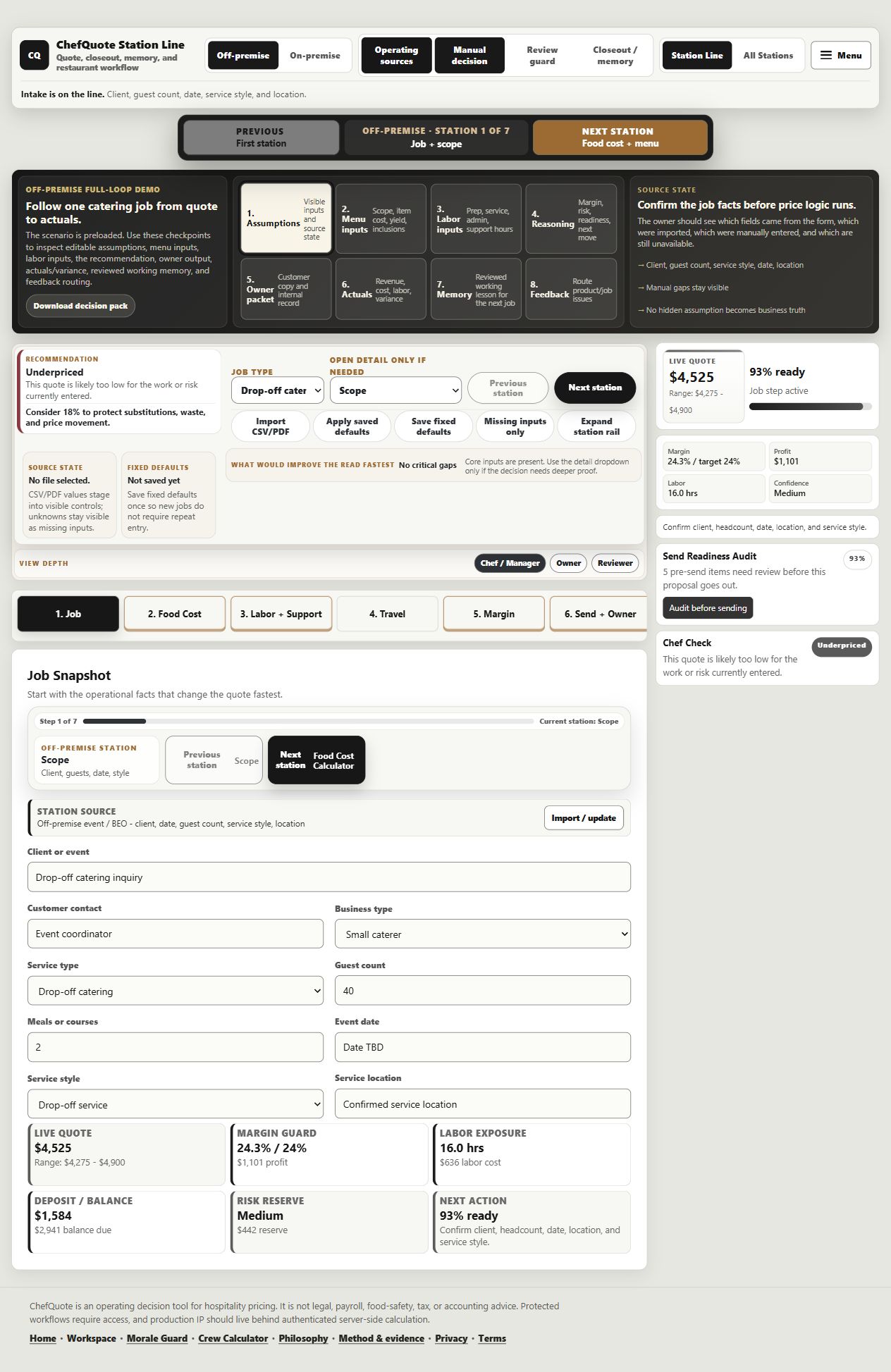Set view depth to Owner
The height and width of the screenshot is (1372, 891).
pyautogui.click(x=568, y=563)
